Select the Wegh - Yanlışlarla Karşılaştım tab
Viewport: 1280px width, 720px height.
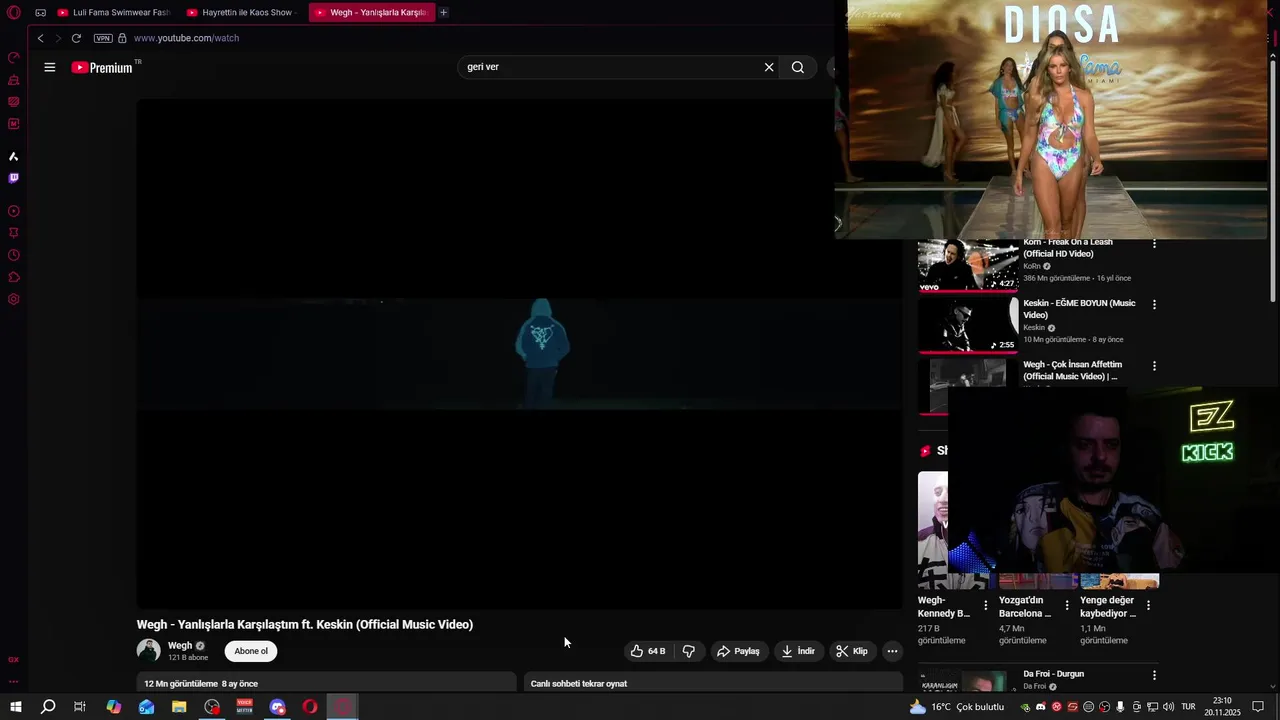pos(371,13)
